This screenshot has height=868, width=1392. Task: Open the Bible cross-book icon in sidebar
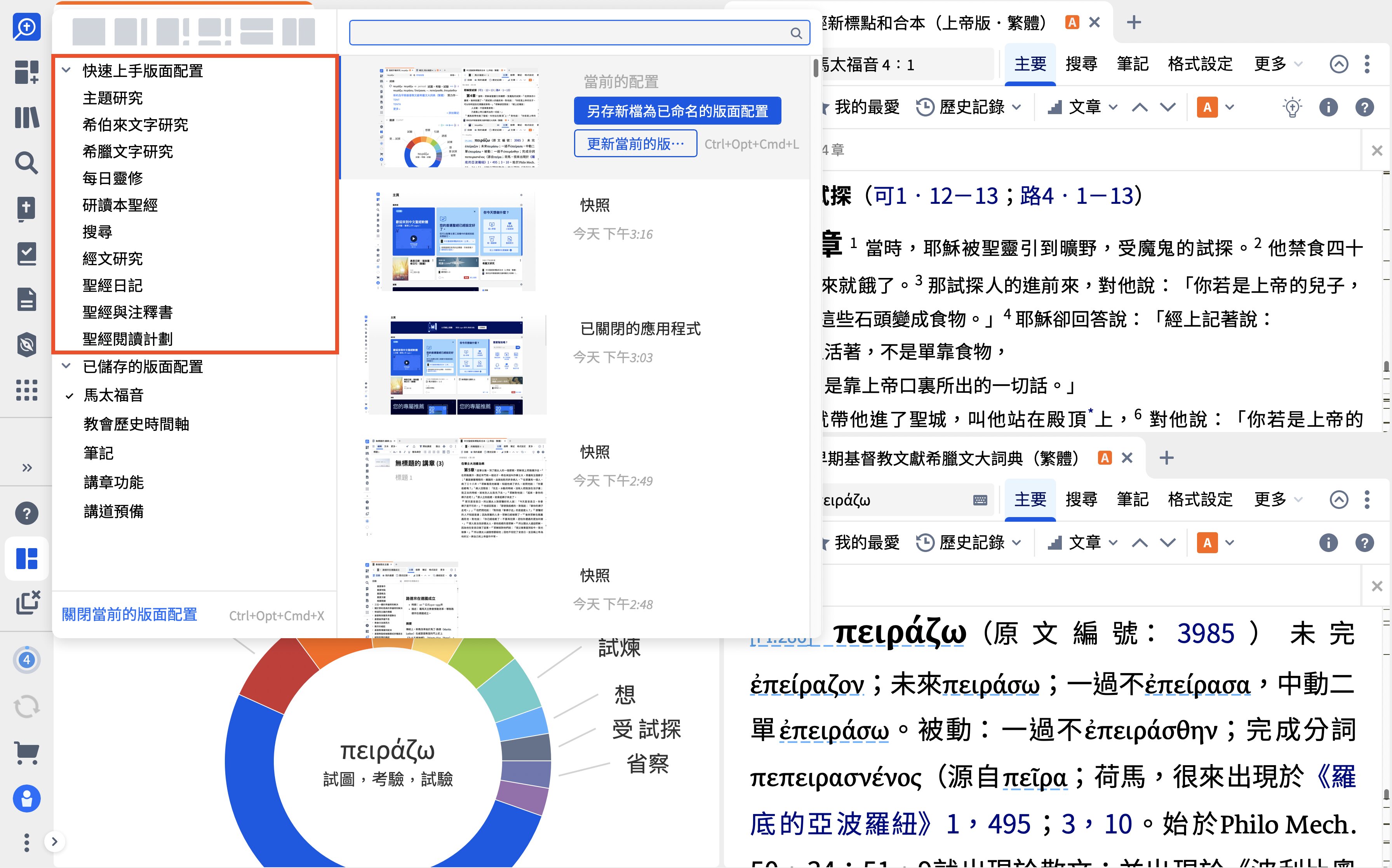[x=26, y=208]
